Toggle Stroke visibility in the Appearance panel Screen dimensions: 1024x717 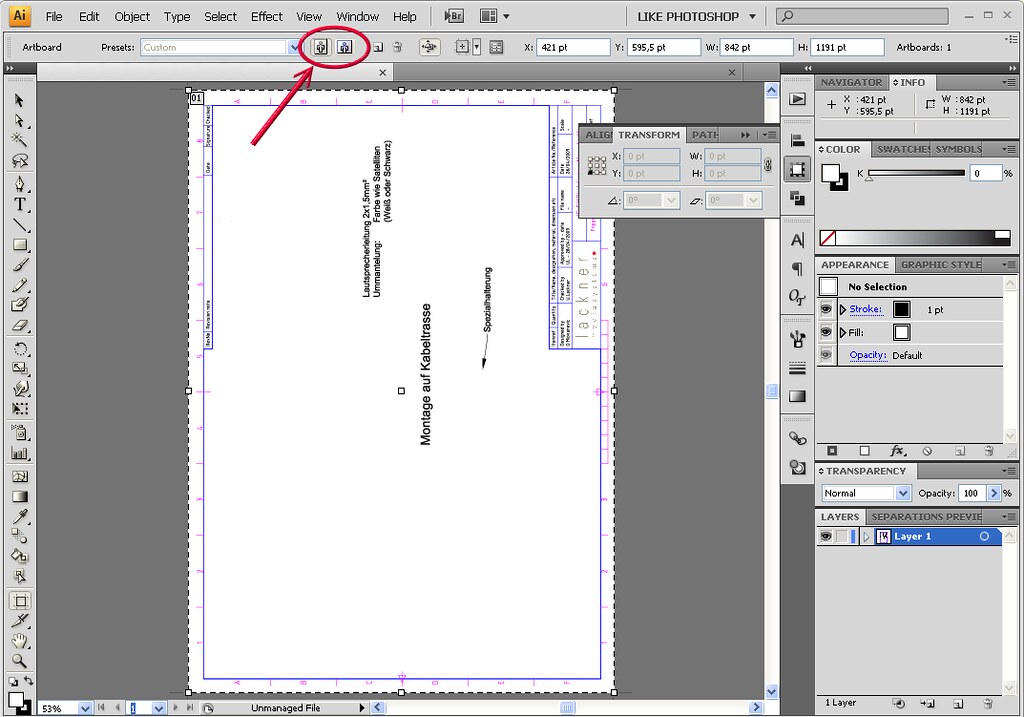827,308
